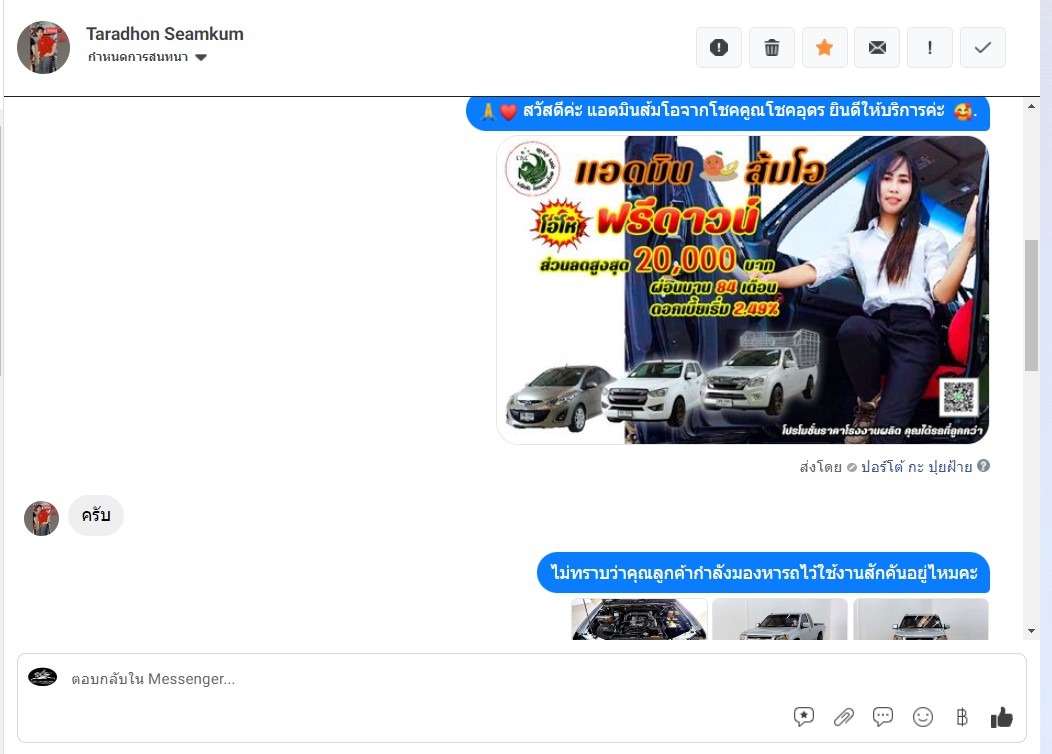Open the engine bay photo thumbnail
Image resolution: width=1052 pixels, height=754 pixels.
click(x=639, y=619)
